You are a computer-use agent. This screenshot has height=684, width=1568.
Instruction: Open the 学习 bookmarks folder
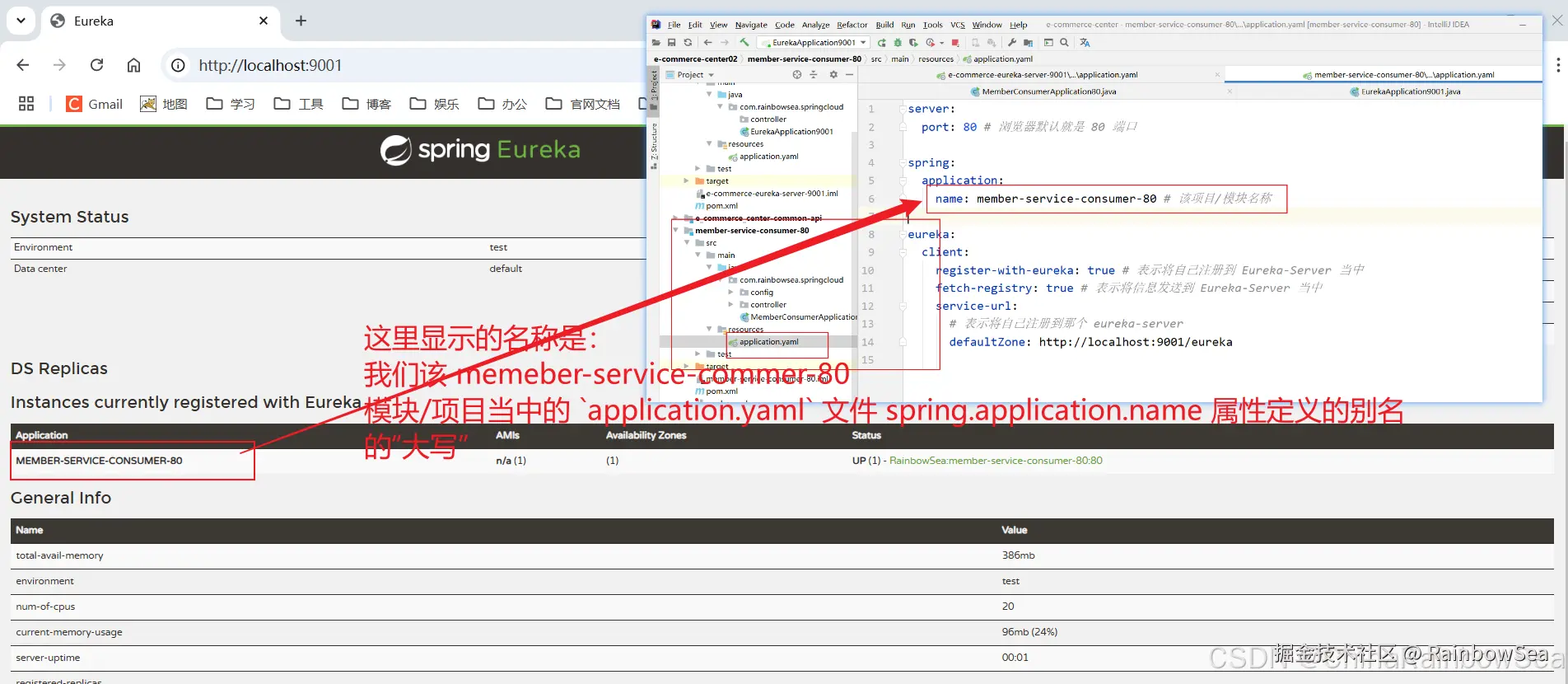[x=231, y=104]
